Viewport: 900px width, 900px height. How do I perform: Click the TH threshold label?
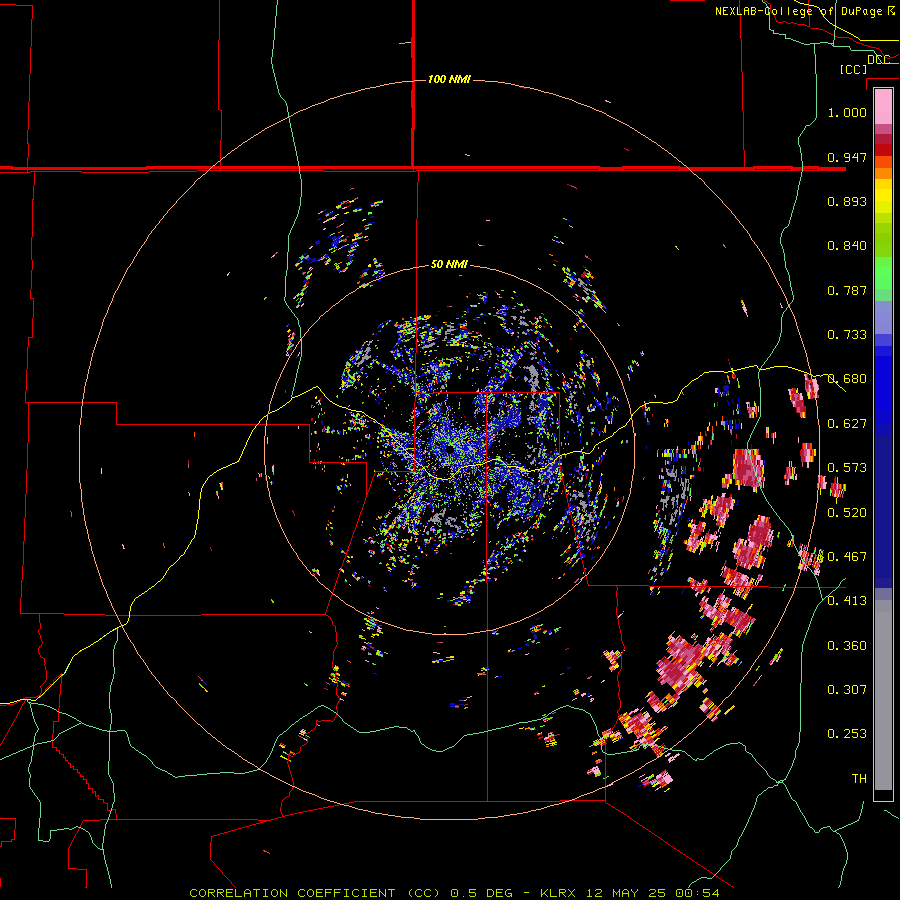coord(859,778)
